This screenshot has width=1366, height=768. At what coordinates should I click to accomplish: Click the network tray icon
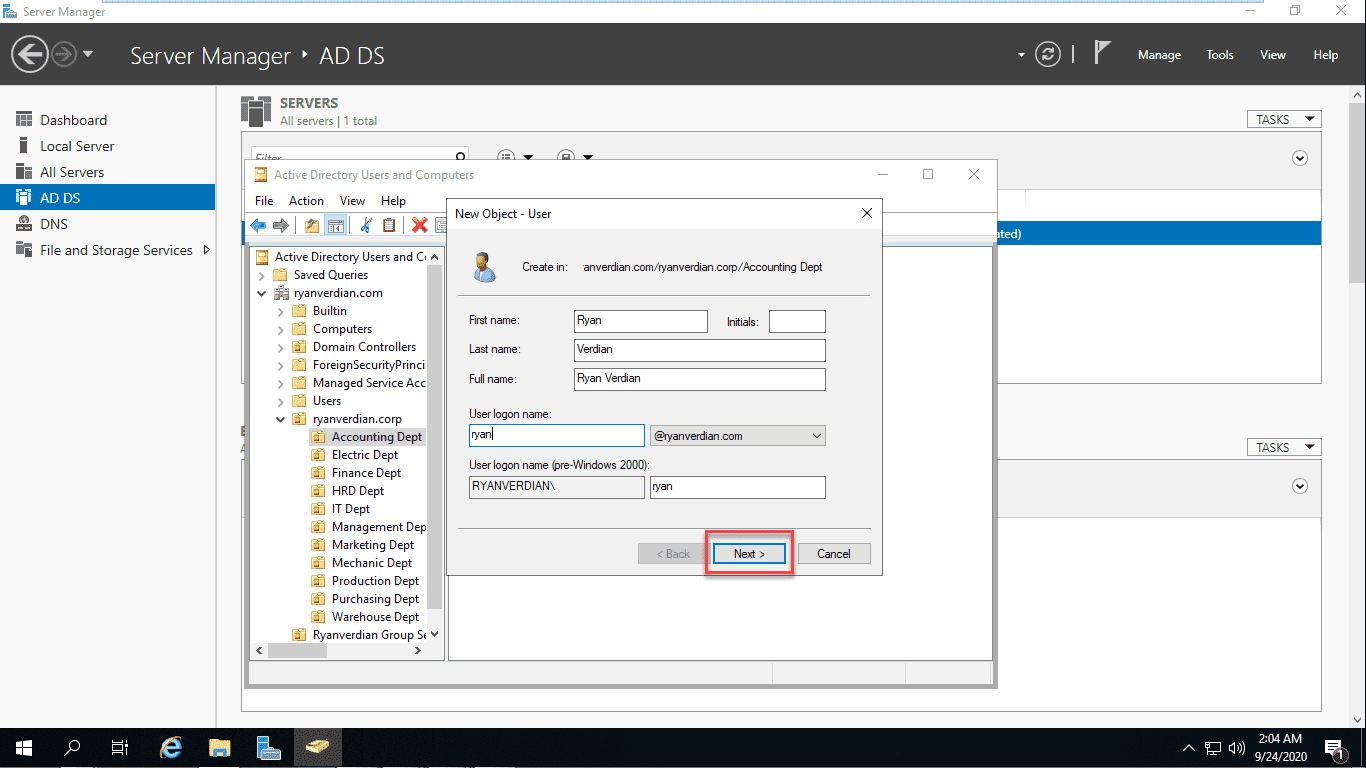tap(1213, 748)
